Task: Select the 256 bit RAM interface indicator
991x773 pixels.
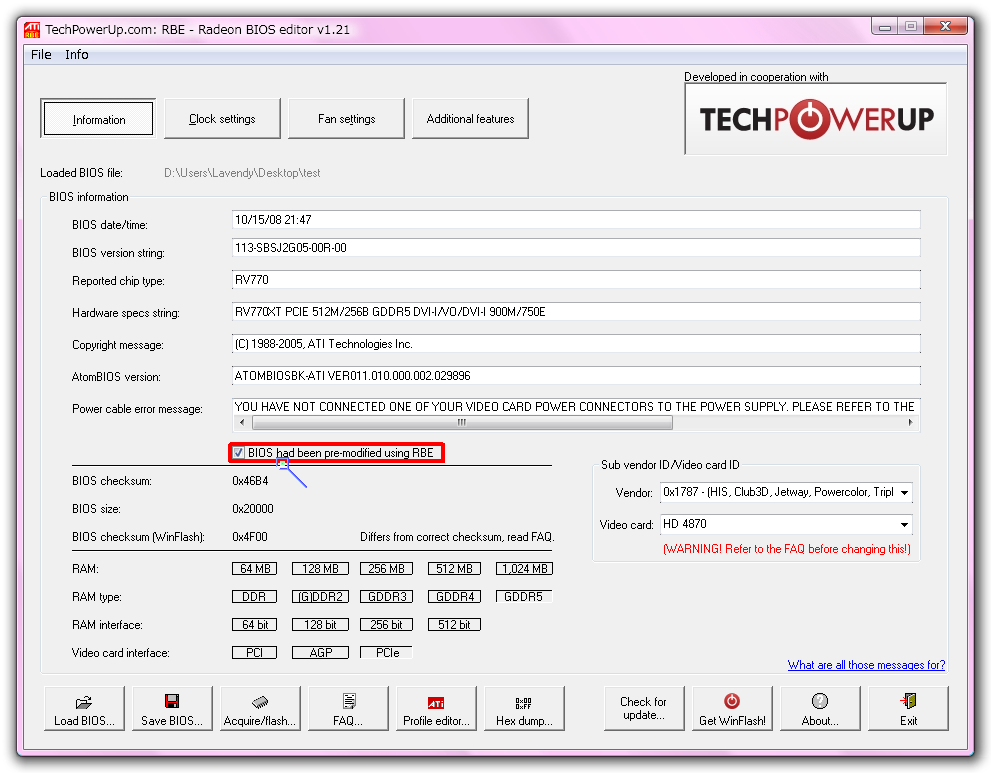Action: pyautogui.click(x=386, y=624)
